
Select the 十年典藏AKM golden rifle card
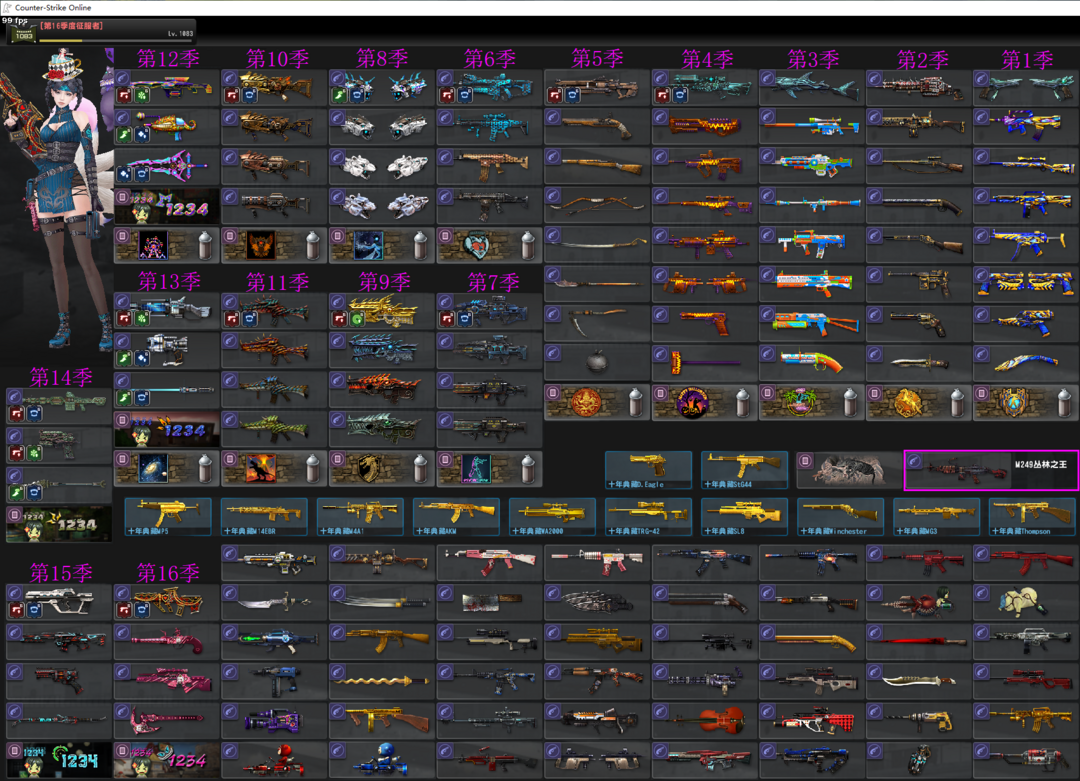pos(456,517)
